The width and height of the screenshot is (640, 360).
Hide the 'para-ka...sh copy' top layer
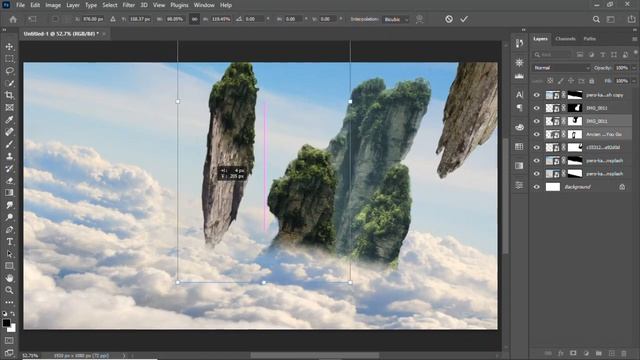(537, 95)
